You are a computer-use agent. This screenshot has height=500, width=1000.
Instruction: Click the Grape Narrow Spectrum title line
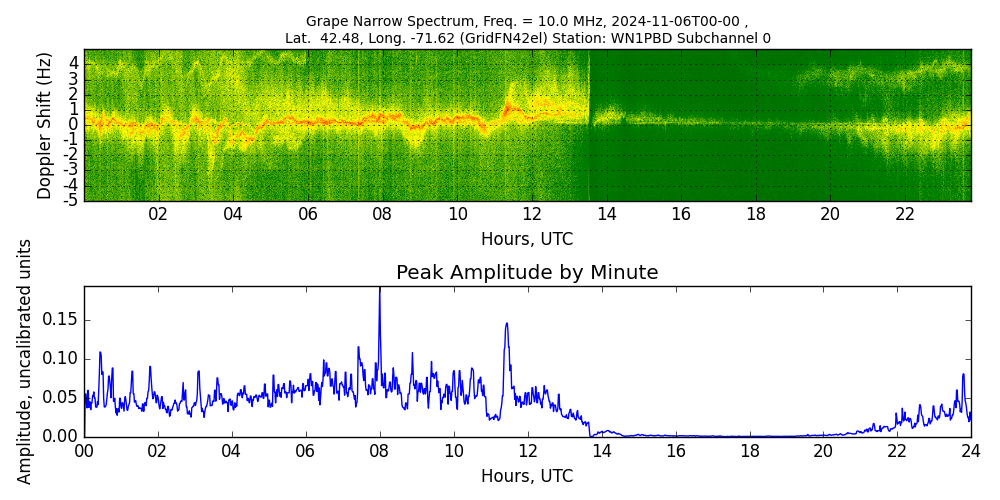pyautogui.click(x=526, y=21)
